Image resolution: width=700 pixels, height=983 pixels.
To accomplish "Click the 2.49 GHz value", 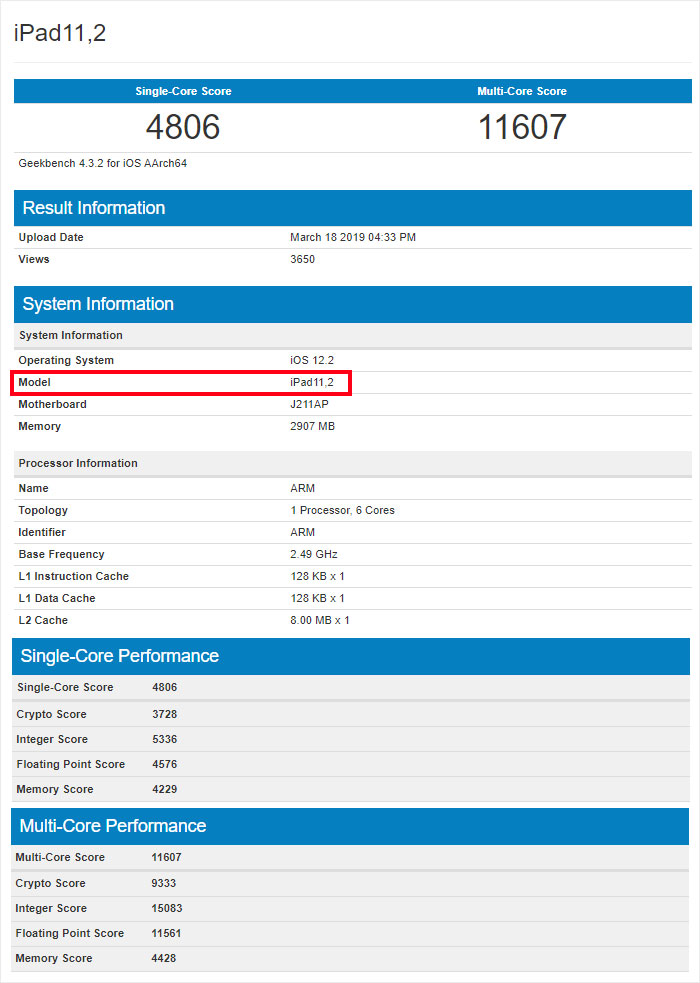I will 314,554.
